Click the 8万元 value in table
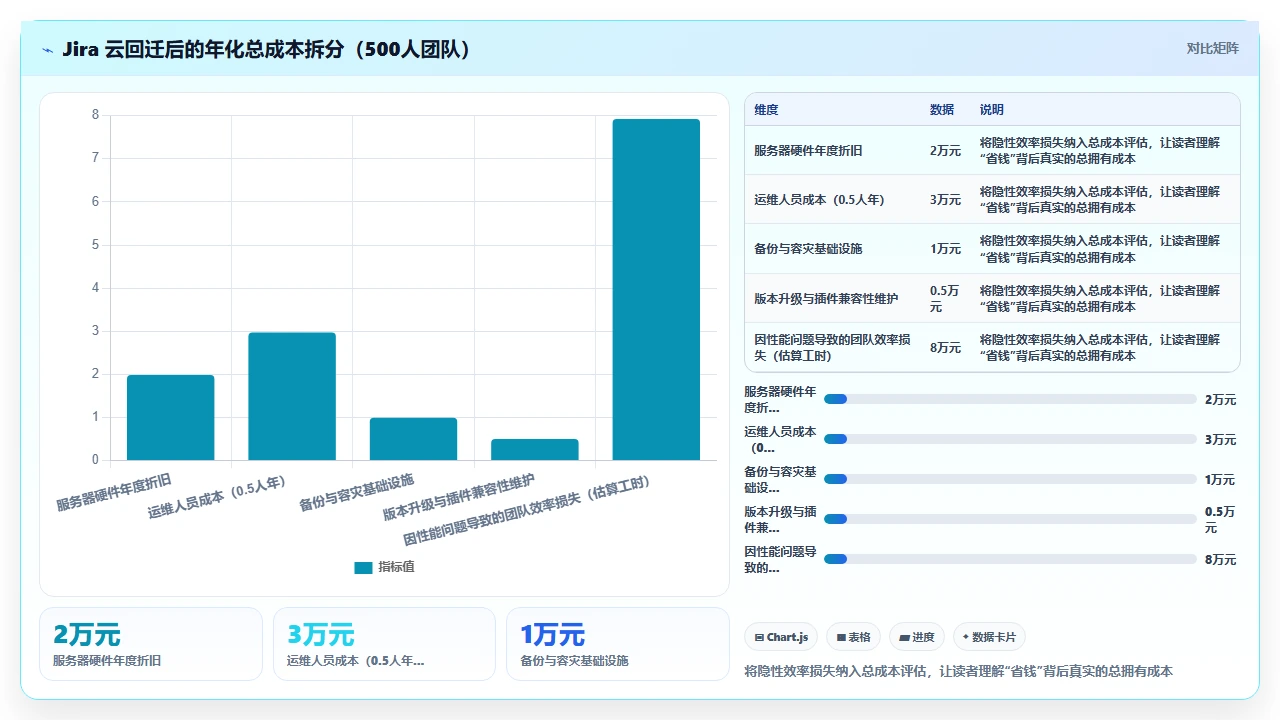The image size is (1280, 720). click(945, 348)
